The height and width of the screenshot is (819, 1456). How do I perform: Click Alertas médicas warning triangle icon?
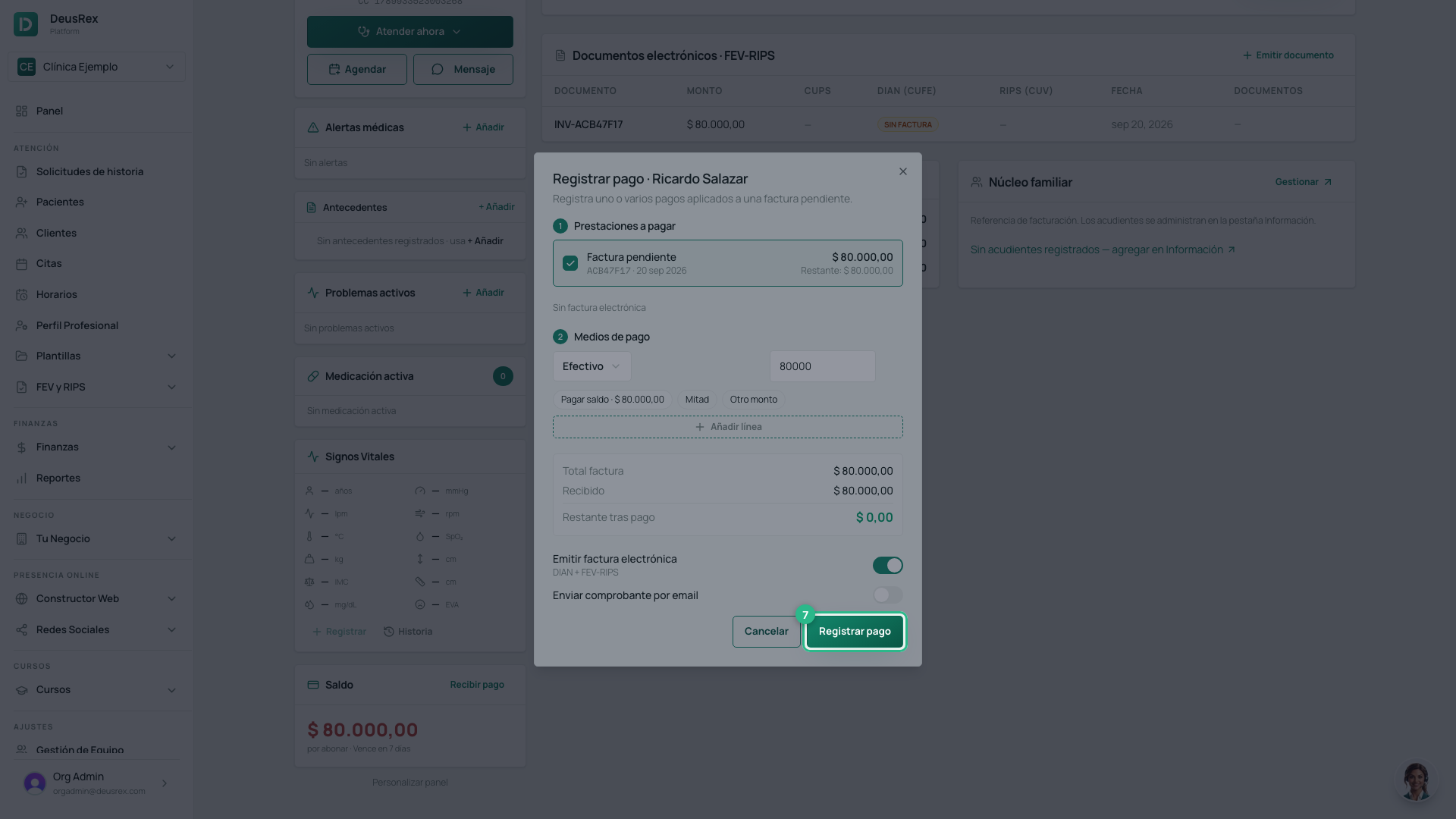pos(313,127)
